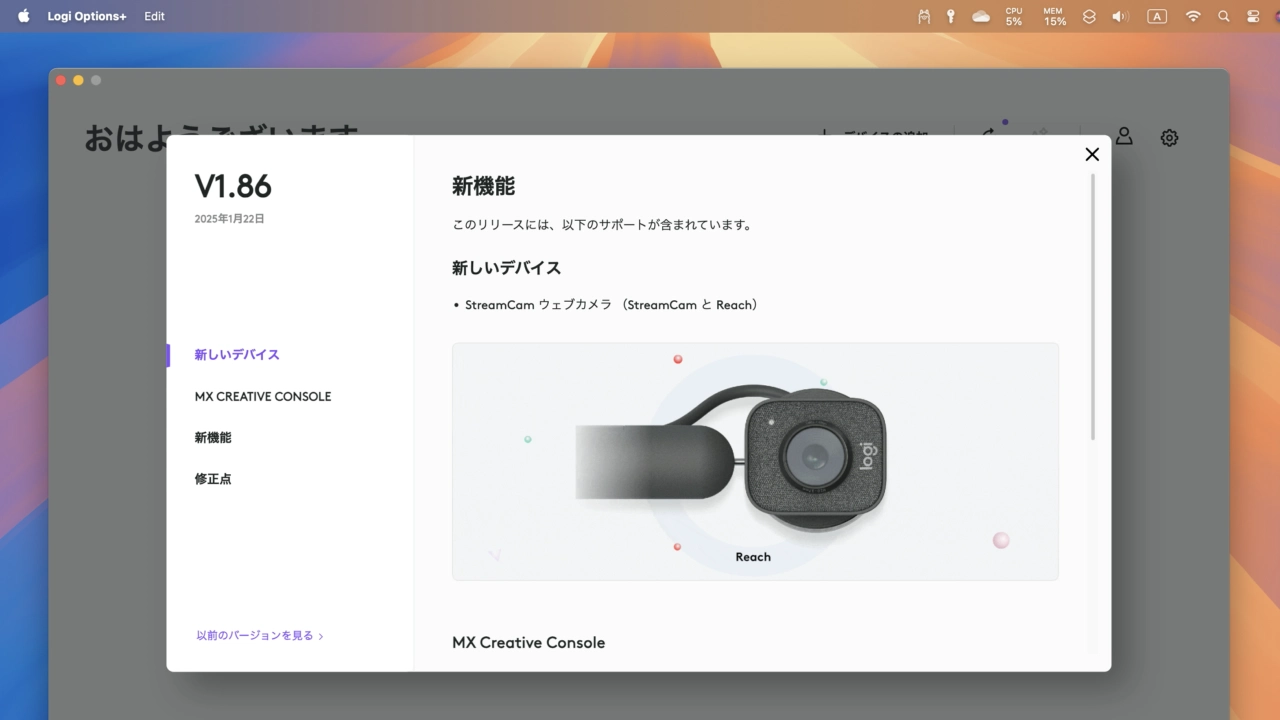Open the Logi Options+ menu
Screen dimensions: 1280x720
[x=87, y=16]
